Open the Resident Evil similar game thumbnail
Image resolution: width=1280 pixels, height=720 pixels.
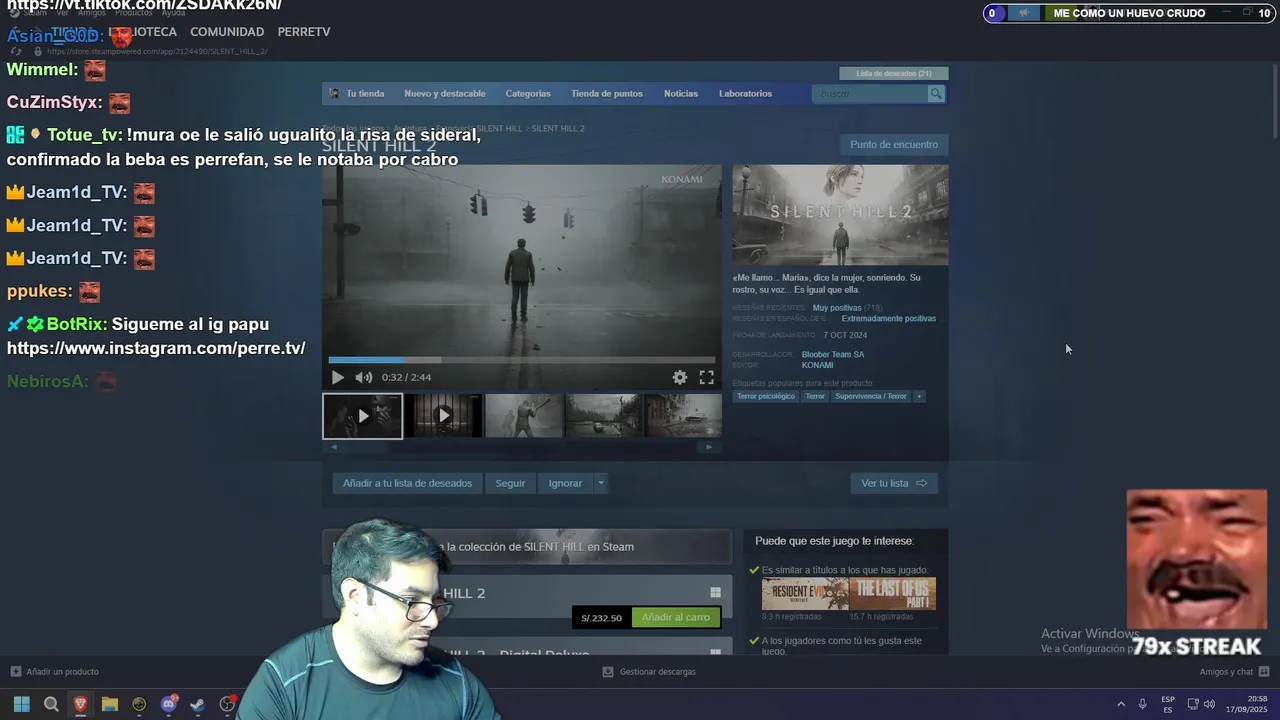click(x=805, y=594)
